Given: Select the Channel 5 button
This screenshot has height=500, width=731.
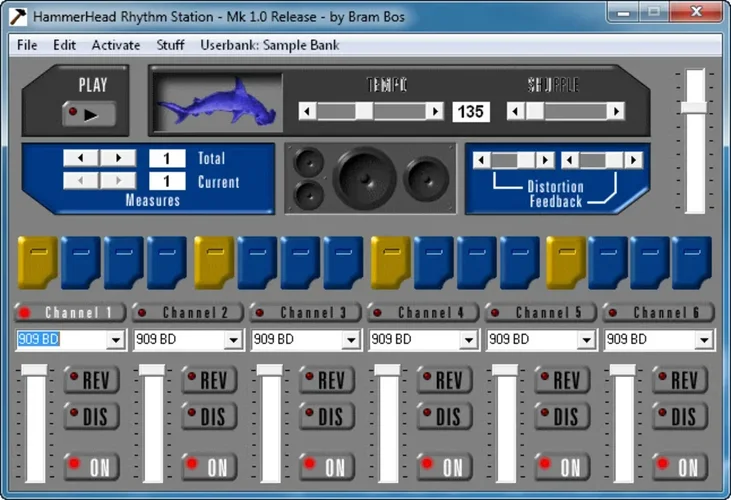Looking at the screenshot, I should (x=541, y=312).
